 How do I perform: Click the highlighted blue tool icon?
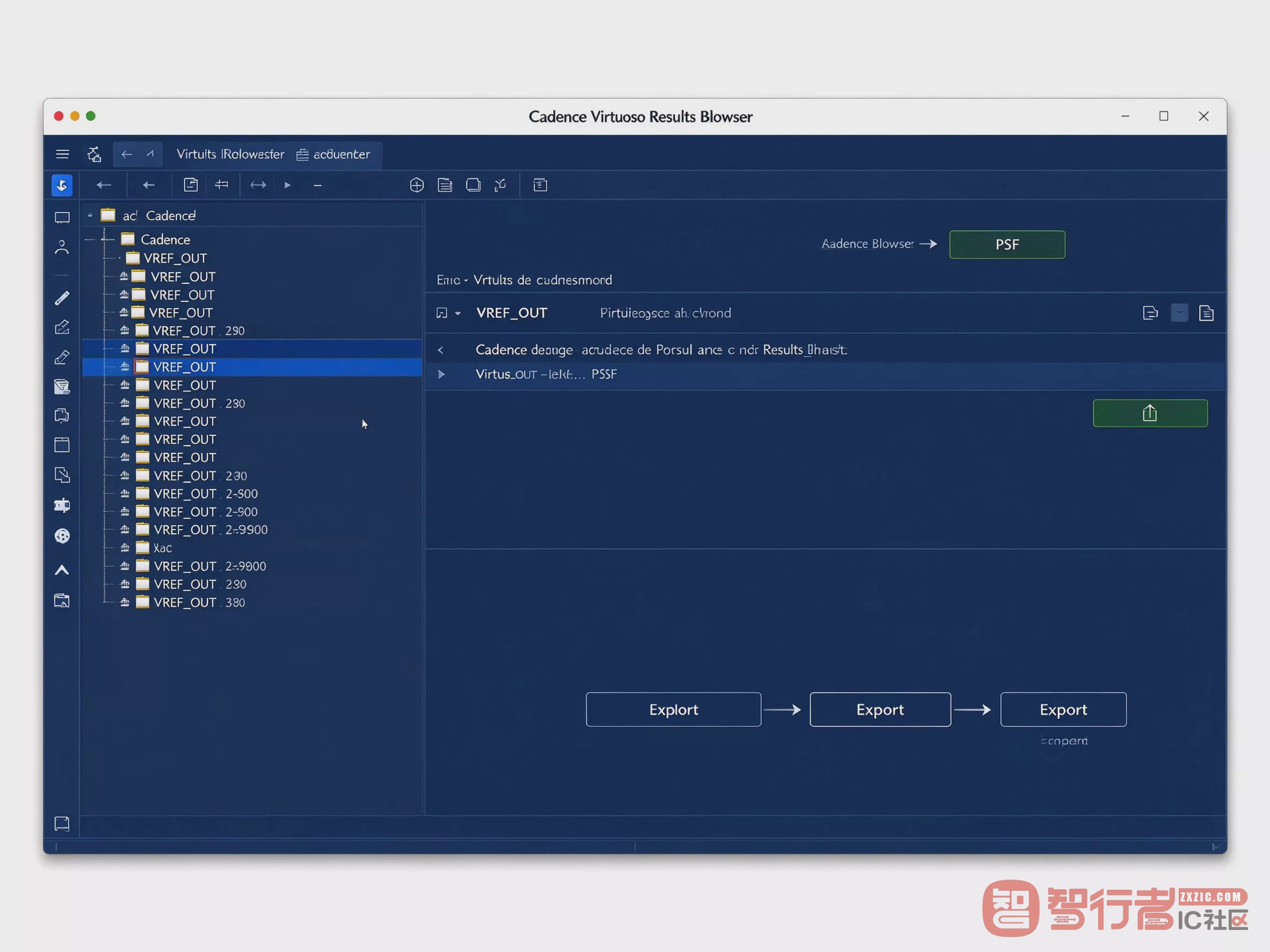click(x=62, y=185)
